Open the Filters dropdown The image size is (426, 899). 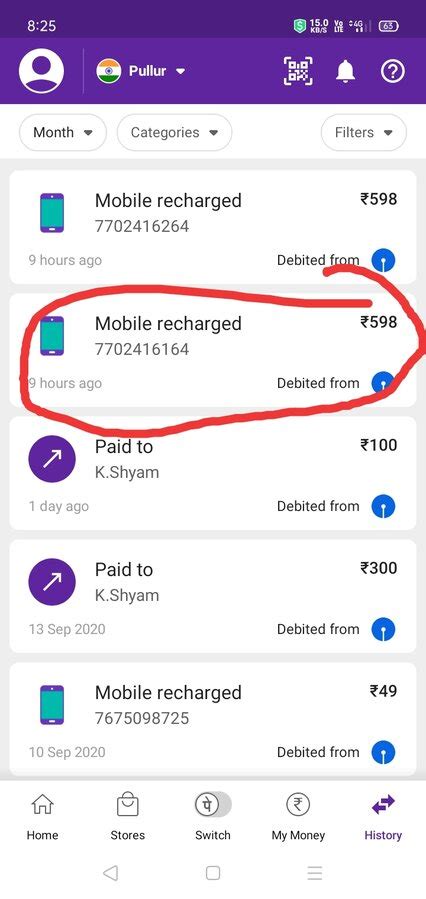tap(364, 132)
